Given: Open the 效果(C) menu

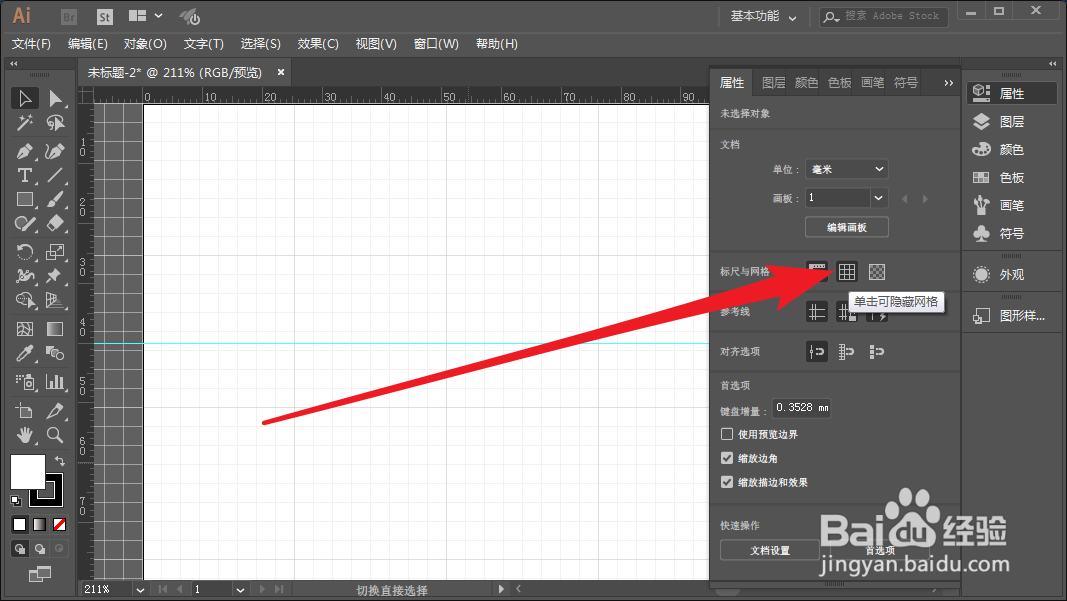Looking at the screenshot, I should pos(318,44).
